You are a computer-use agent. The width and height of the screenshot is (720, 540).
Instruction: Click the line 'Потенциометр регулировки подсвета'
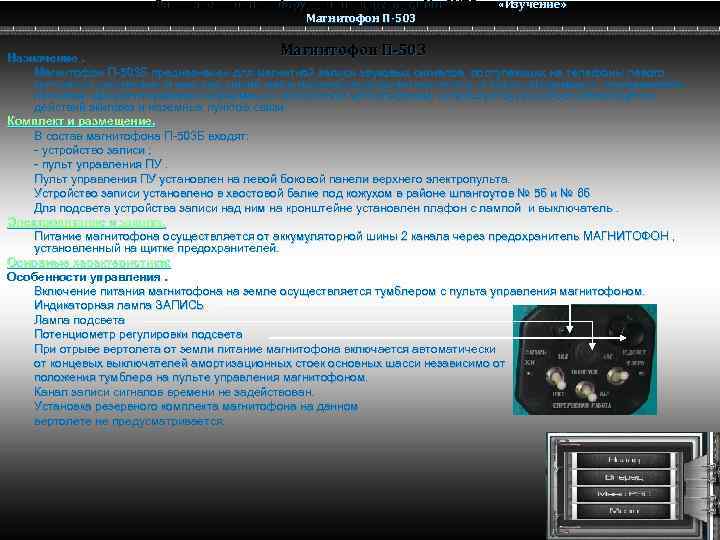pos(138,334)
